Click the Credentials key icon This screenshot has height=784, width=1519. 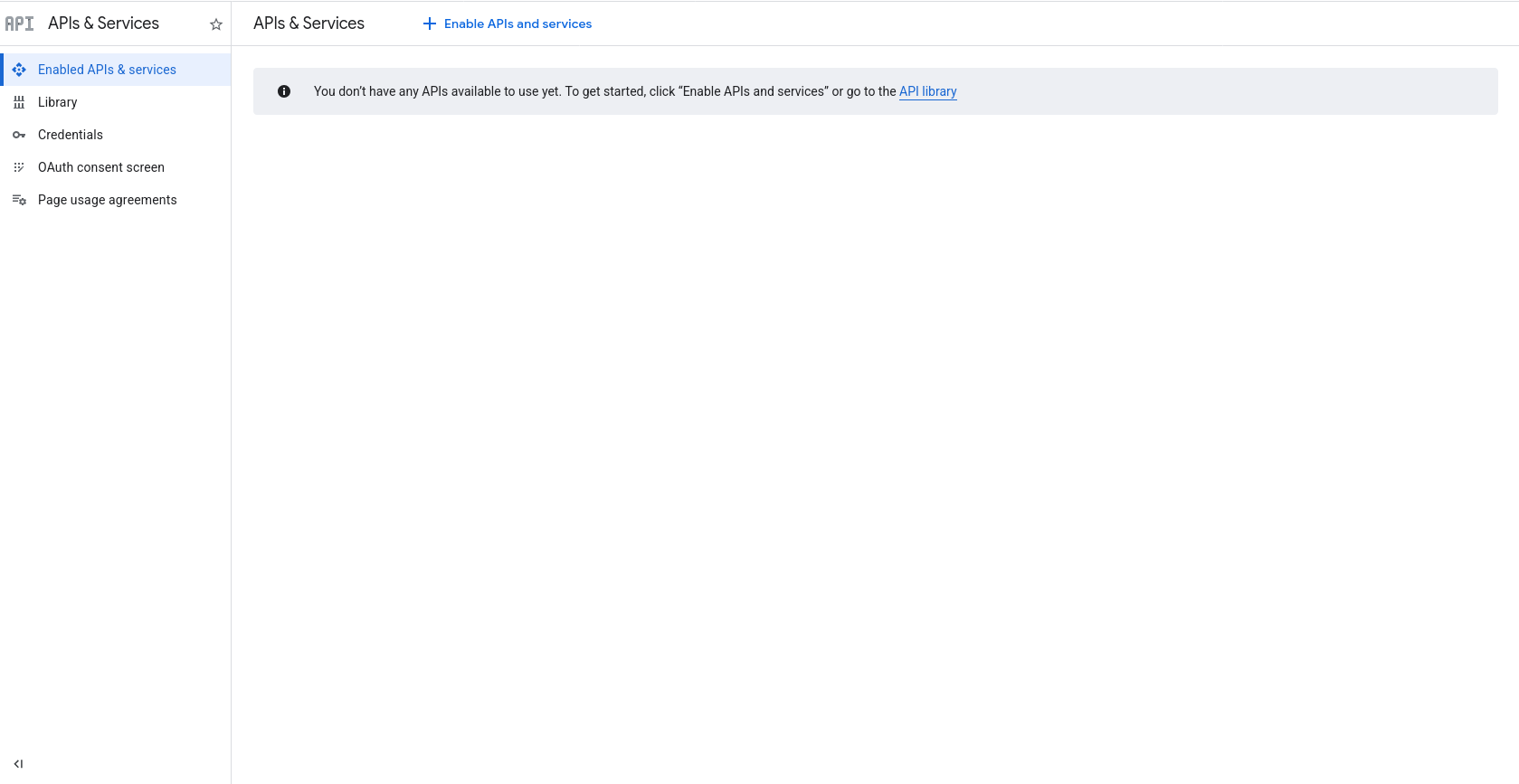[19, 135]
